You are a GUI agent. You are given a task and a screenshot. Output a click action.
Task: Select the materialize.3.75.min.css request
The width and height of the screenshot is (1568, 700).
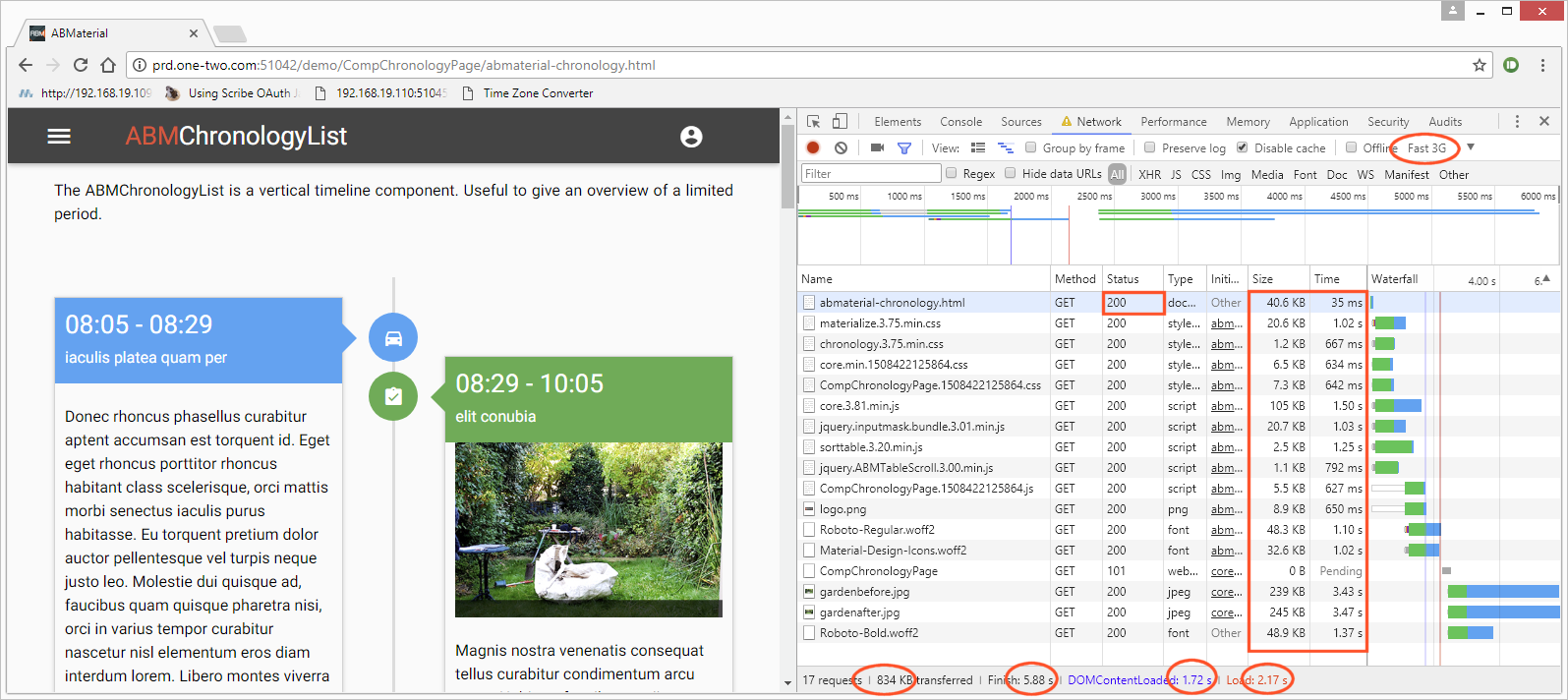(x=1179, y=323)
